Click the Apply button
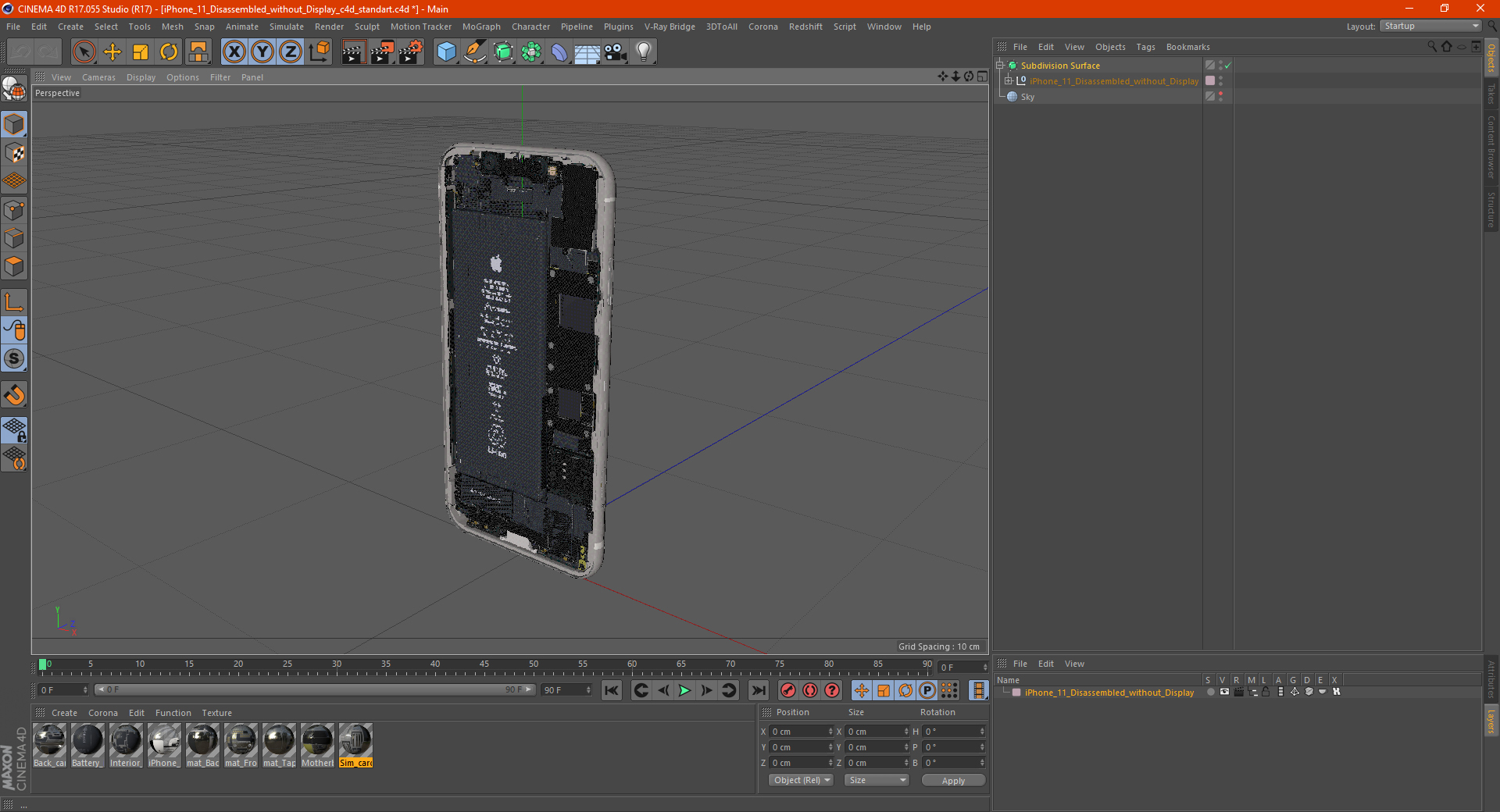Image resolution: width=1500 pixels, height=812 pixels. [x=953, y=780]
